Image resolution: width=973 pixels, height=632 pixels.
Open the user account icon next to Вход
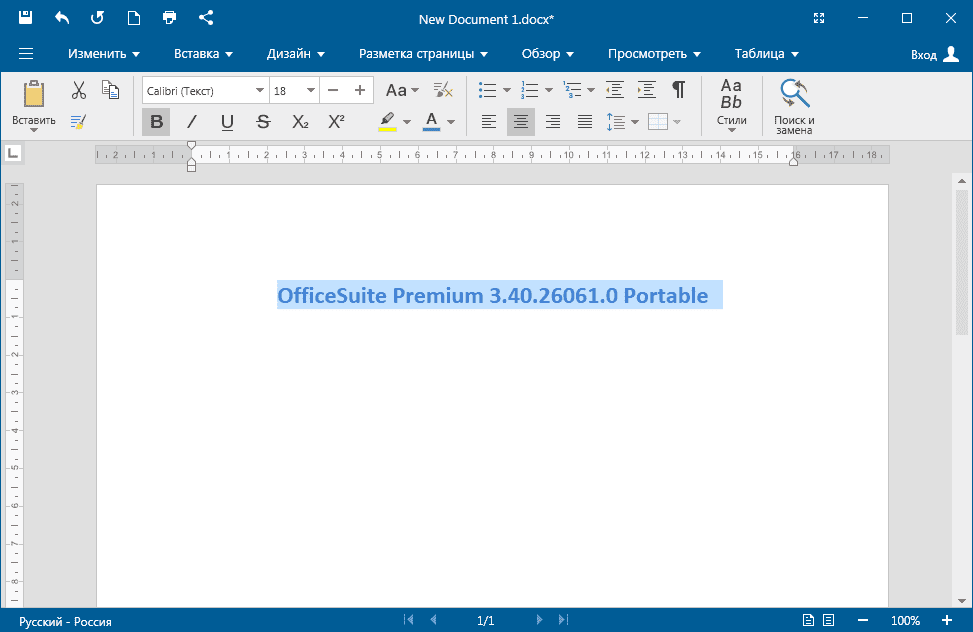951,54
